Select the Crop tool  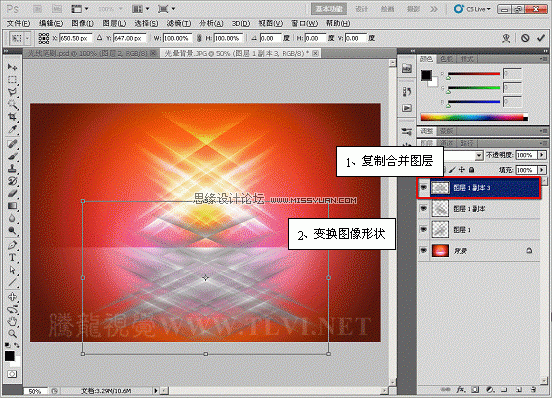[12, 117]
